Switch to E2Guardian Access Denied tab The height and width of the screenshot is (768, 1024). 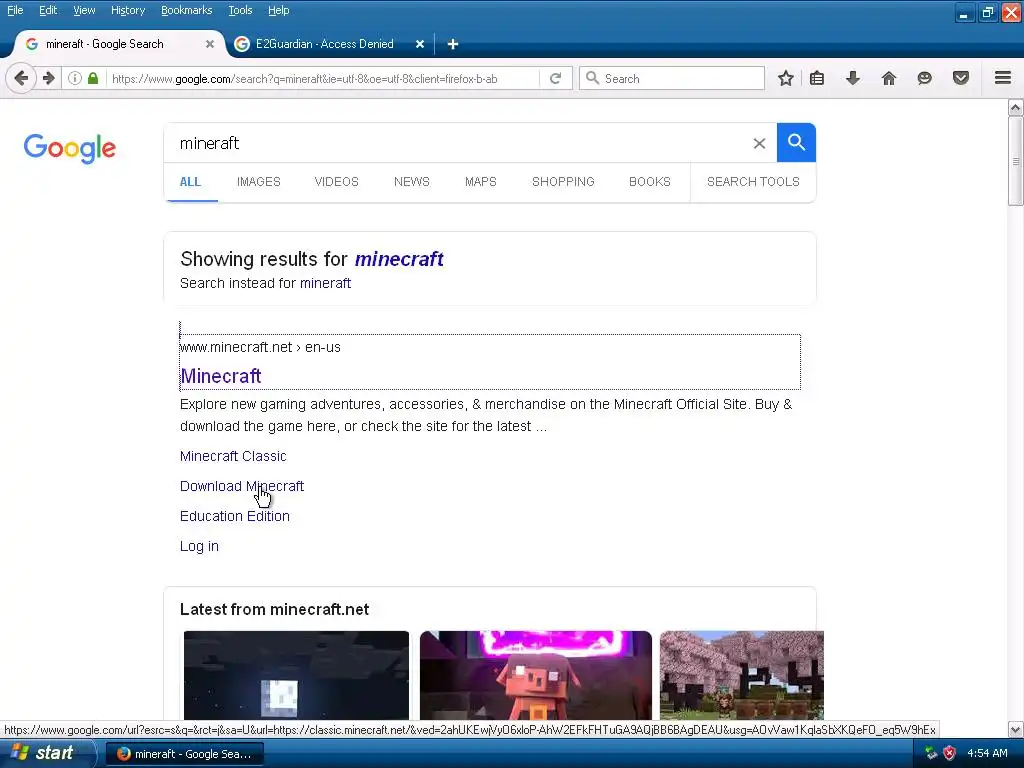[x=325, y=44]
